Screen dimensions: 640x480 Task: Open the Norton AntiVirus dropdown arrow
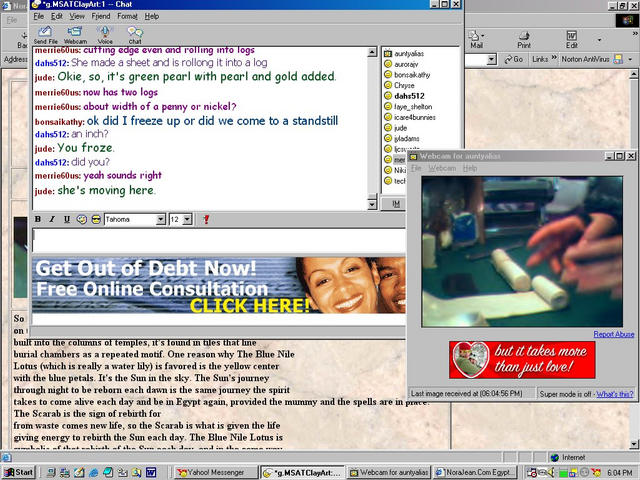pos(630,60)
